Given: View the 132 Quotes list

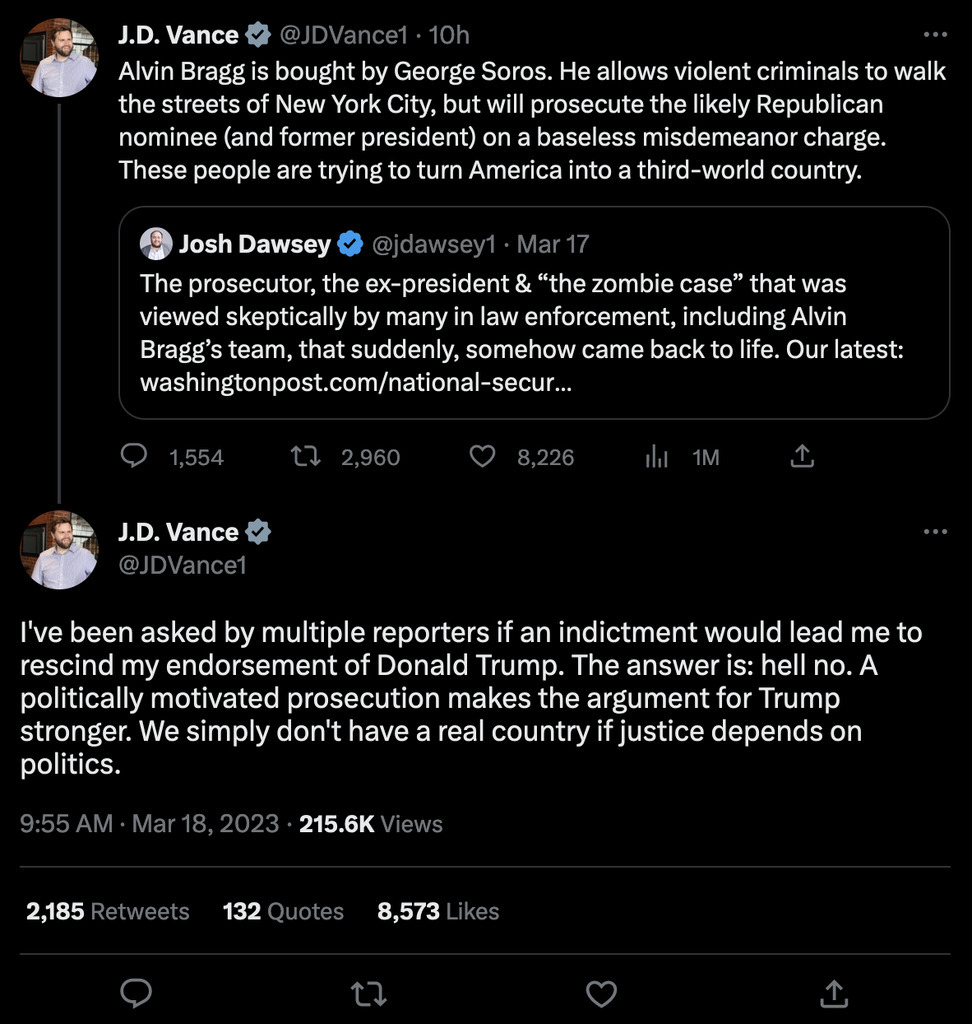Looking at the screenshot, I should click(x=283, y=911).
